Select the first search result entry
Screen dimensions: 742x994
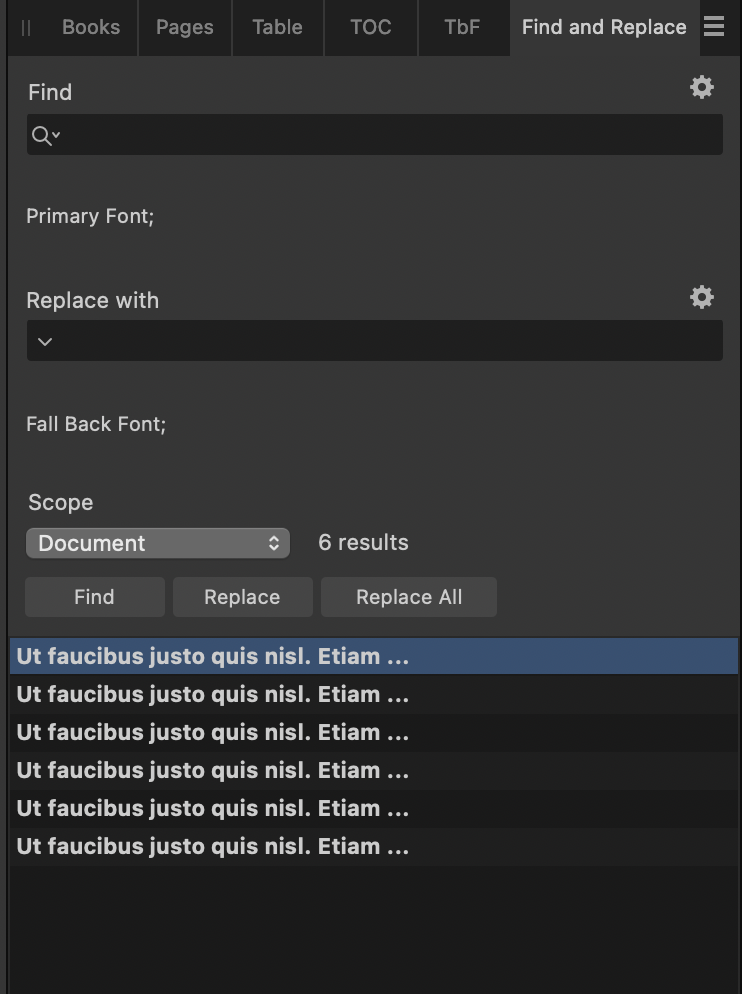click(370, 656)
